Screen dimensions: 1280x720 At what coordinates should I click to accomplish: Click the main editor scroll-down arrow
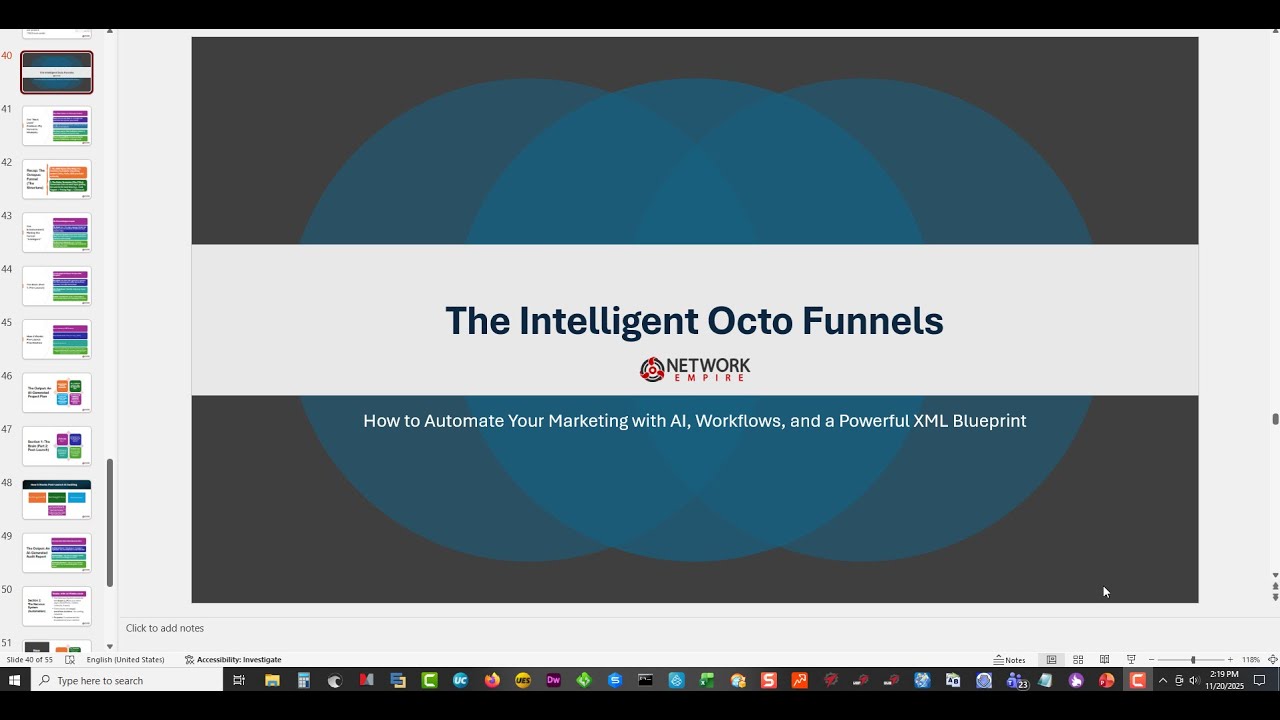tap(1275, 576)
